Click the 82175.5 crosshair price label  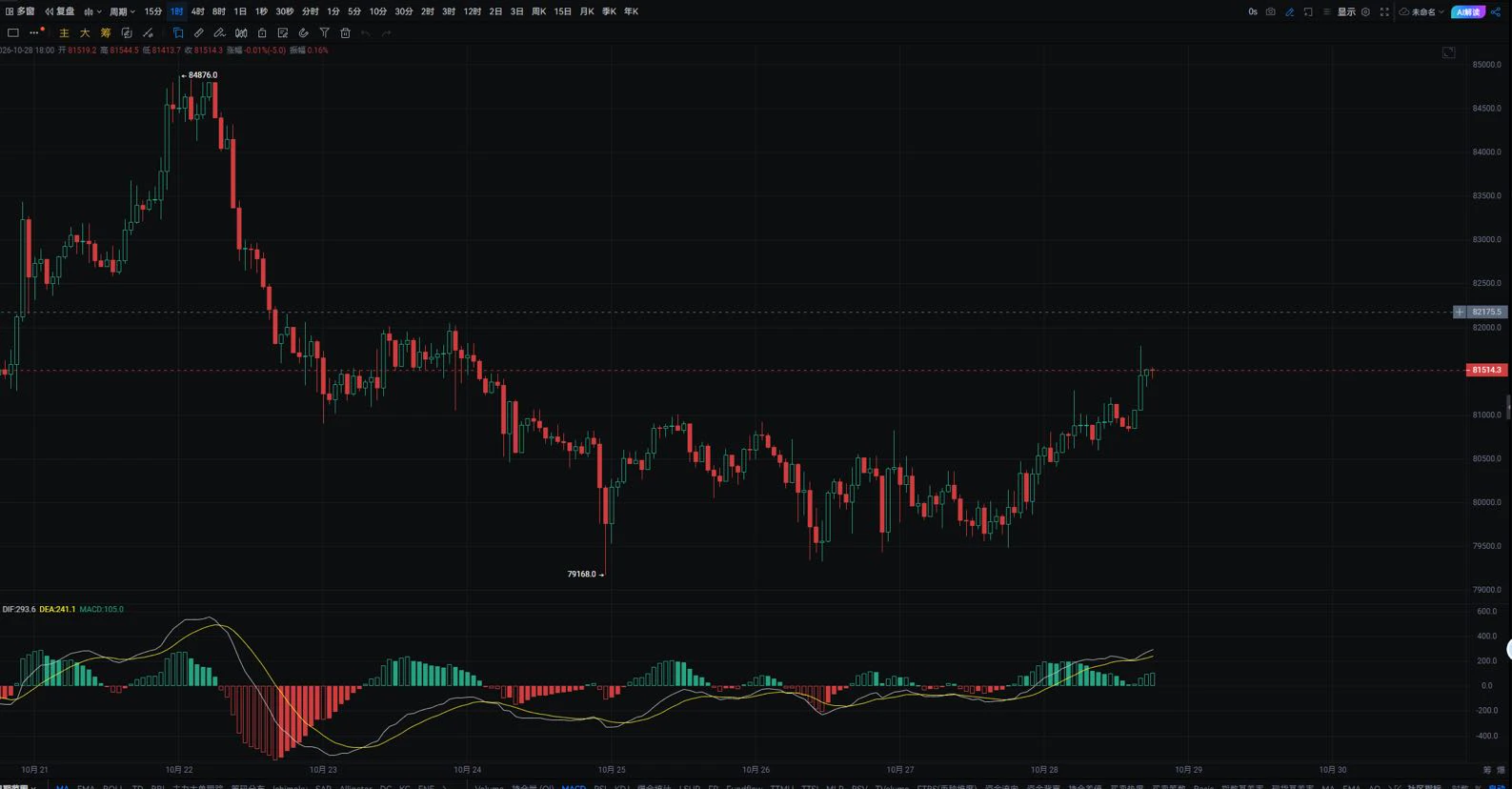click(1486, 312)
